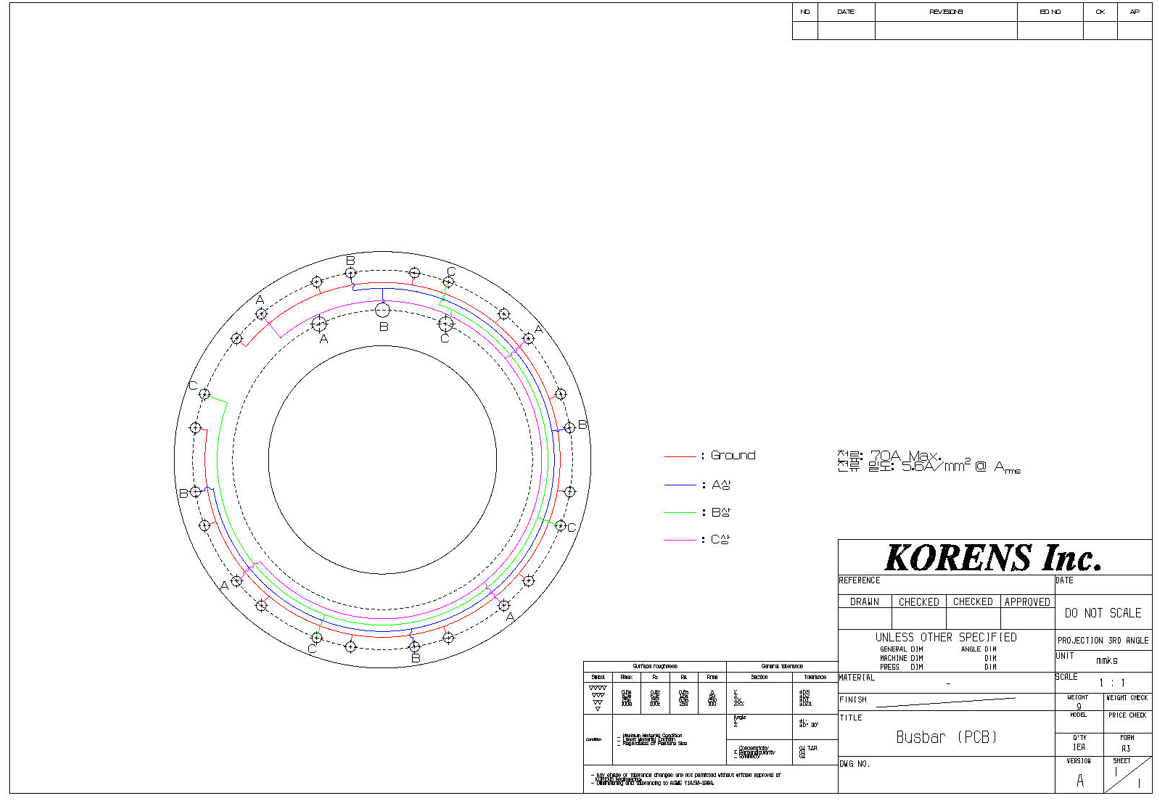Pick the bottommost outer terminal hole labeled B

[x=415, y=646]
